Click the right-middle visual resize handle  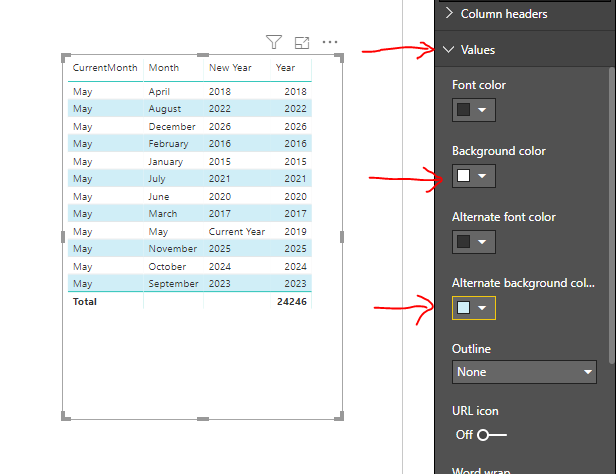342,237
